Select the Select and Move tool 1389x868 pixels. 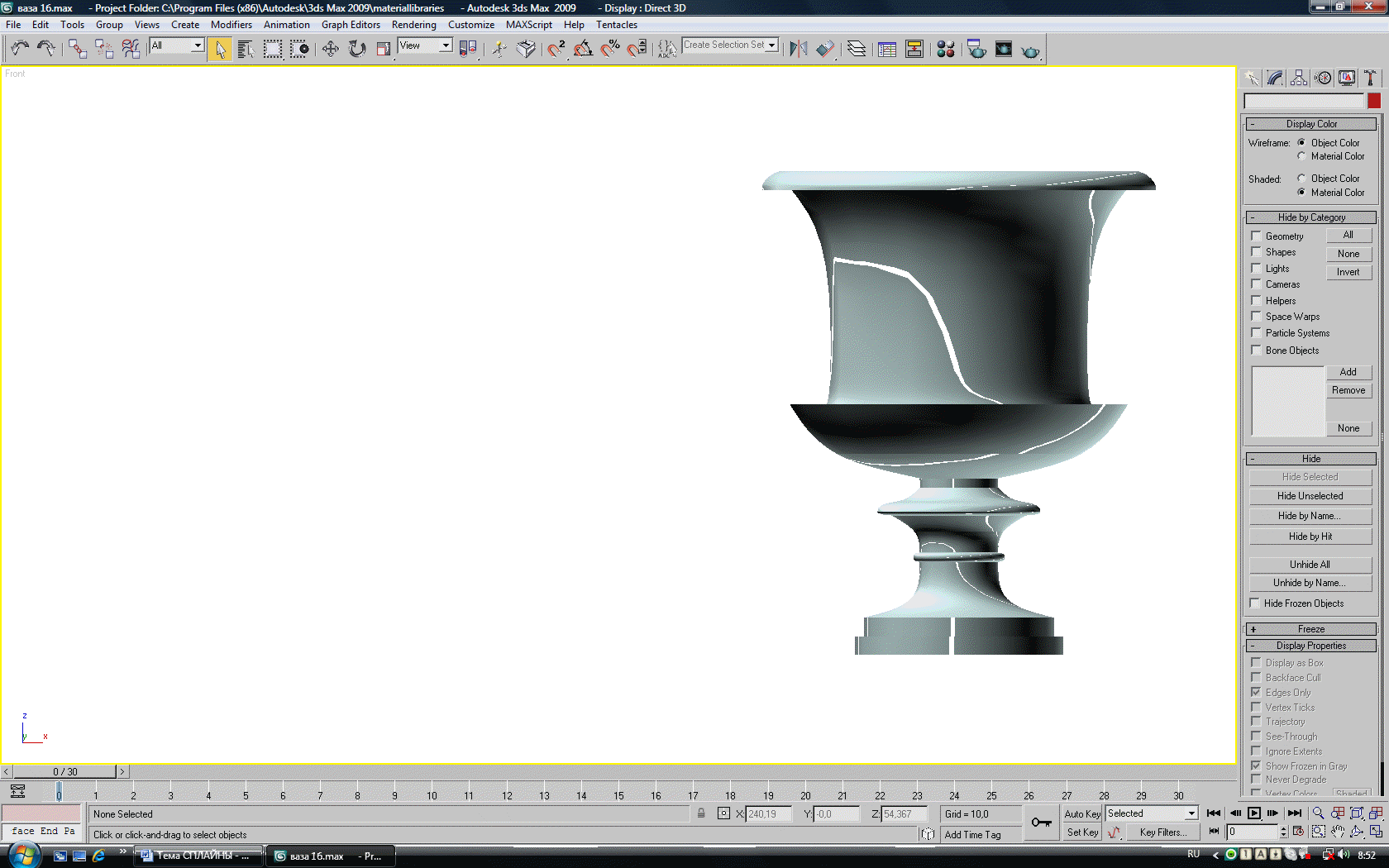[x=330, y=50]
